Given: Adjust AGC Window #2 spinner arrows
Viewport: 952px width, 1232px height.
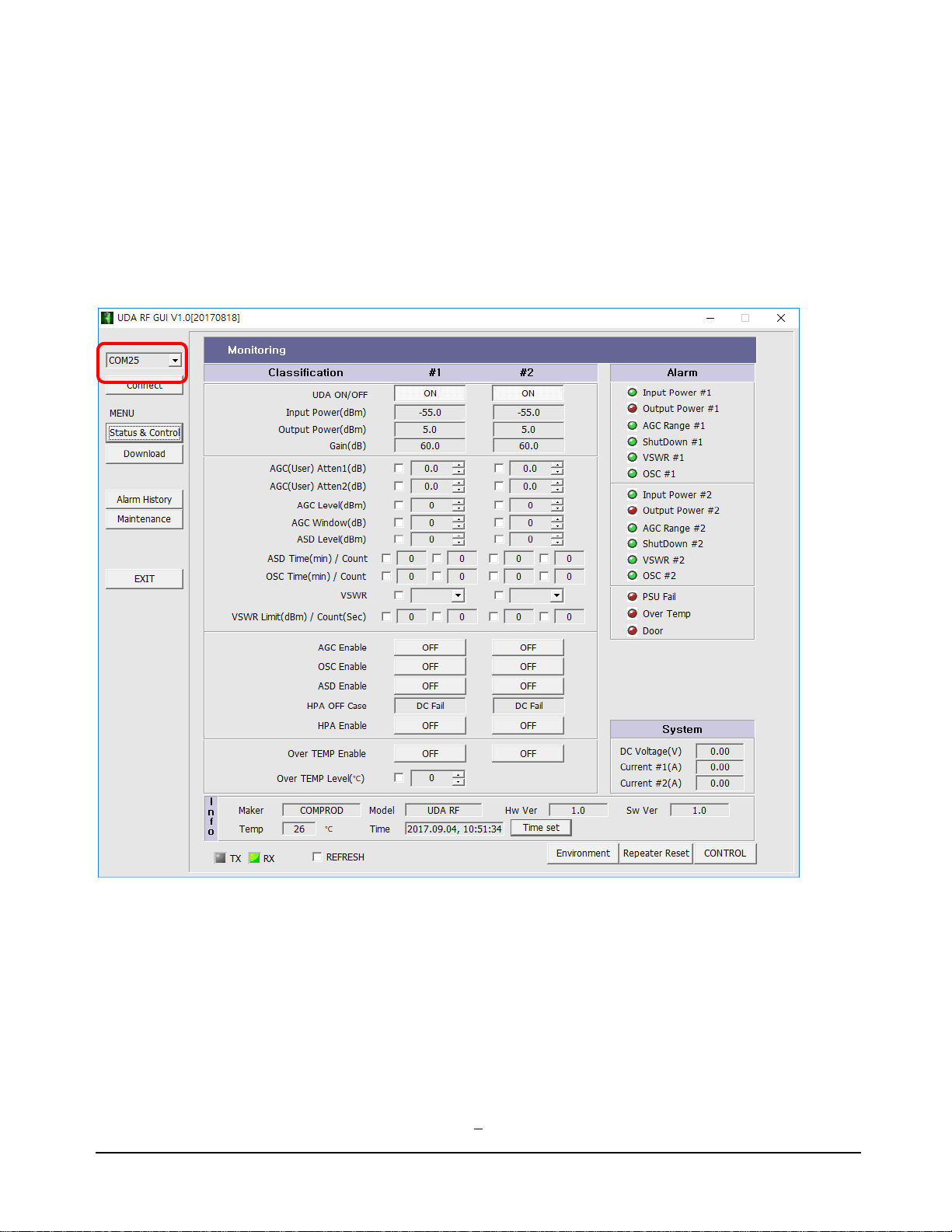Looking at the screenshot, I should tap(557, 522).
